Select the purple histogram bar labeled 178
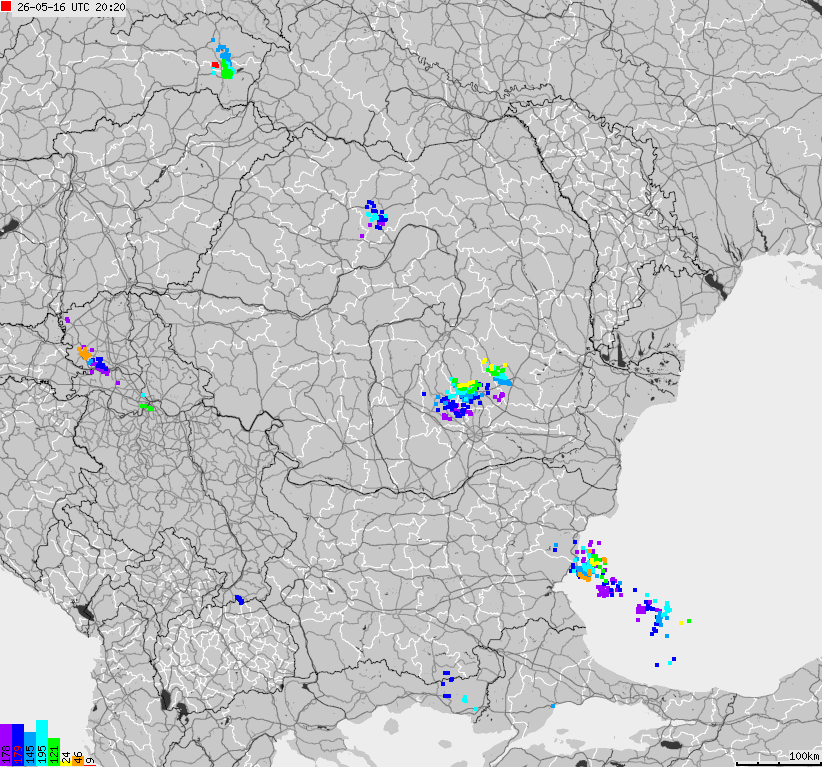Image resolution: width=822 pixels, height=767 pixels. tap(6, 745)
